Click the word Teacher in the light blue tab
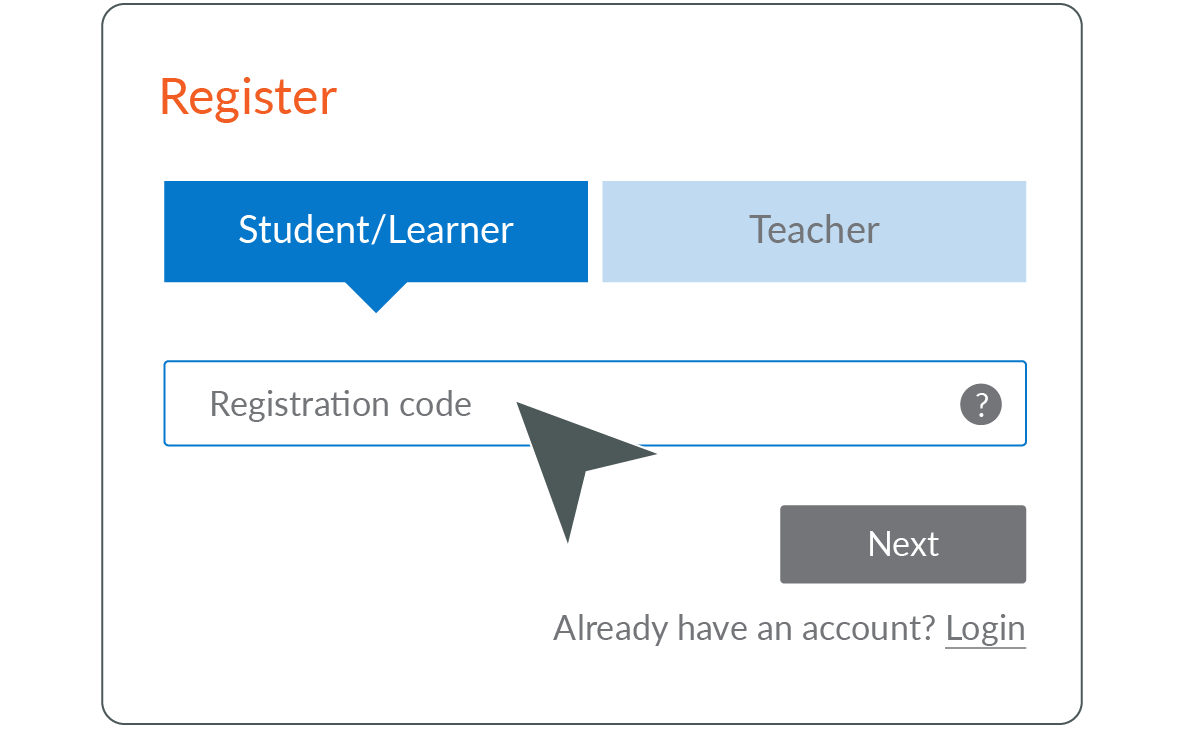Viewport: 1184px width, 730px height. click(814, 229)
